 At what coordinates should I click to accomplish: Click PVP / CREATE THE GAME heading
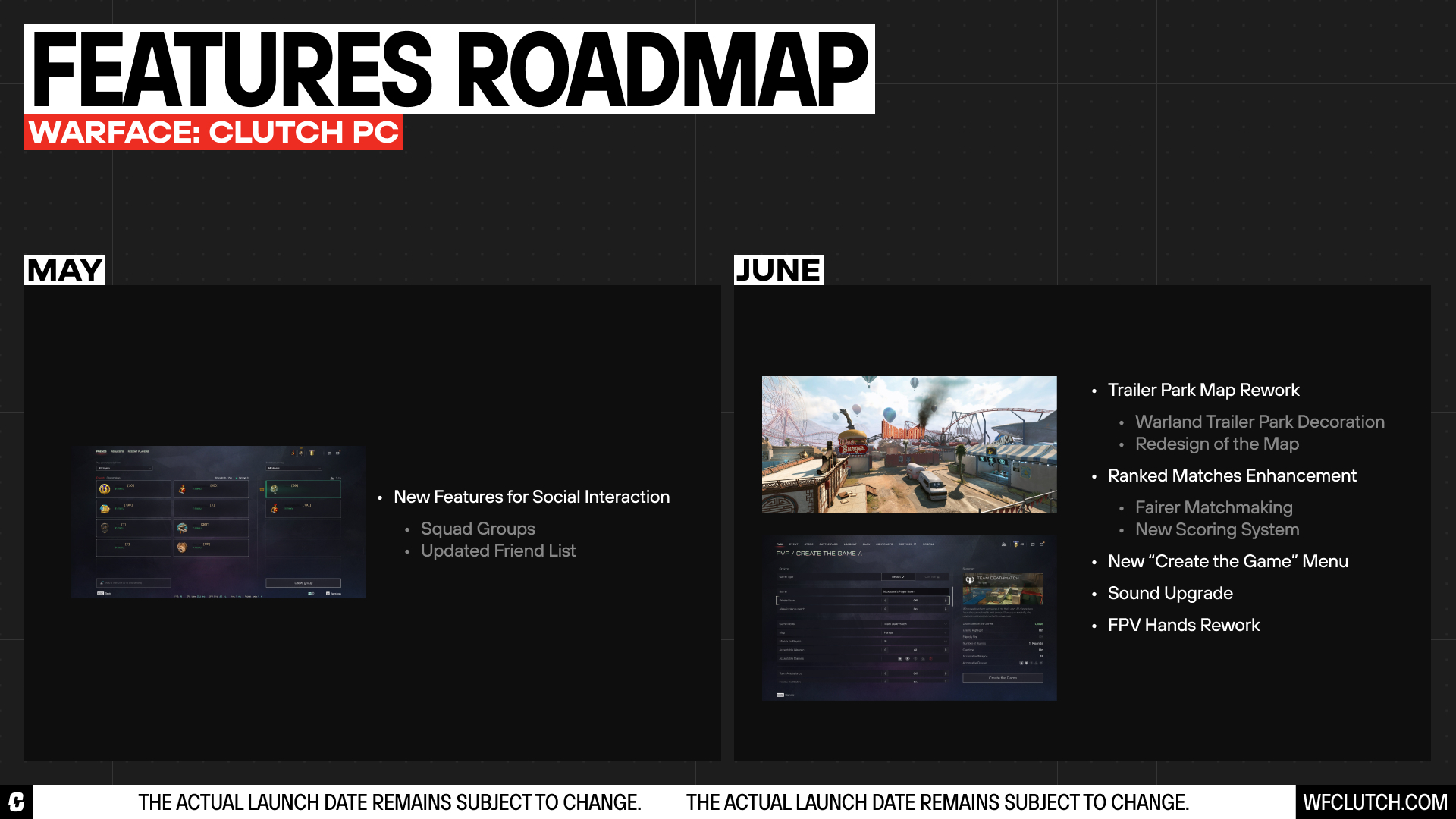point(819,554)
